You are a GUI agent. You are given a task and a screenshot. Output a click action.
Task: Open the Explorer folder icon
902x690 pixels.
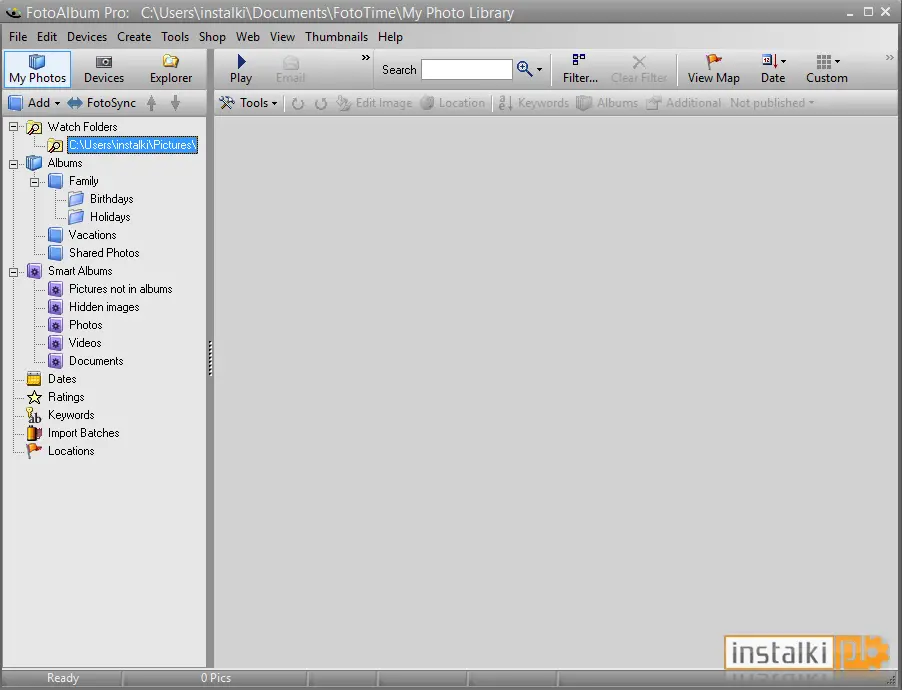coord(170,61)
